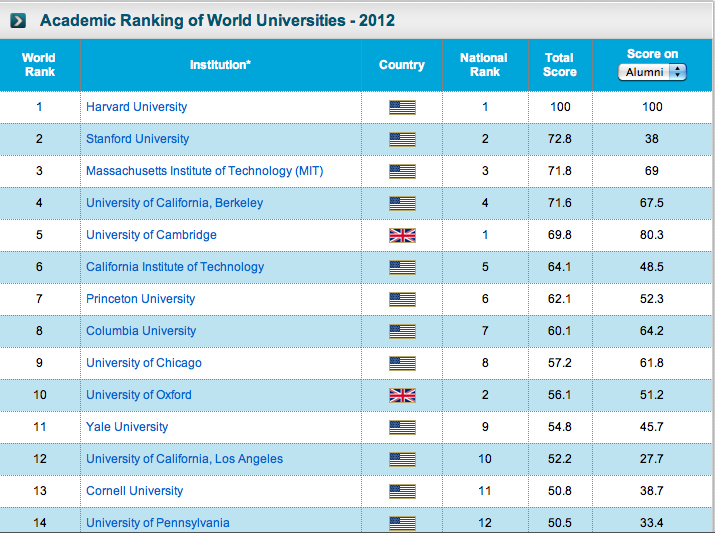Click the US flag in Columbia row
Viewport: 715px width, 533px height.
click(x=402, y=331)
